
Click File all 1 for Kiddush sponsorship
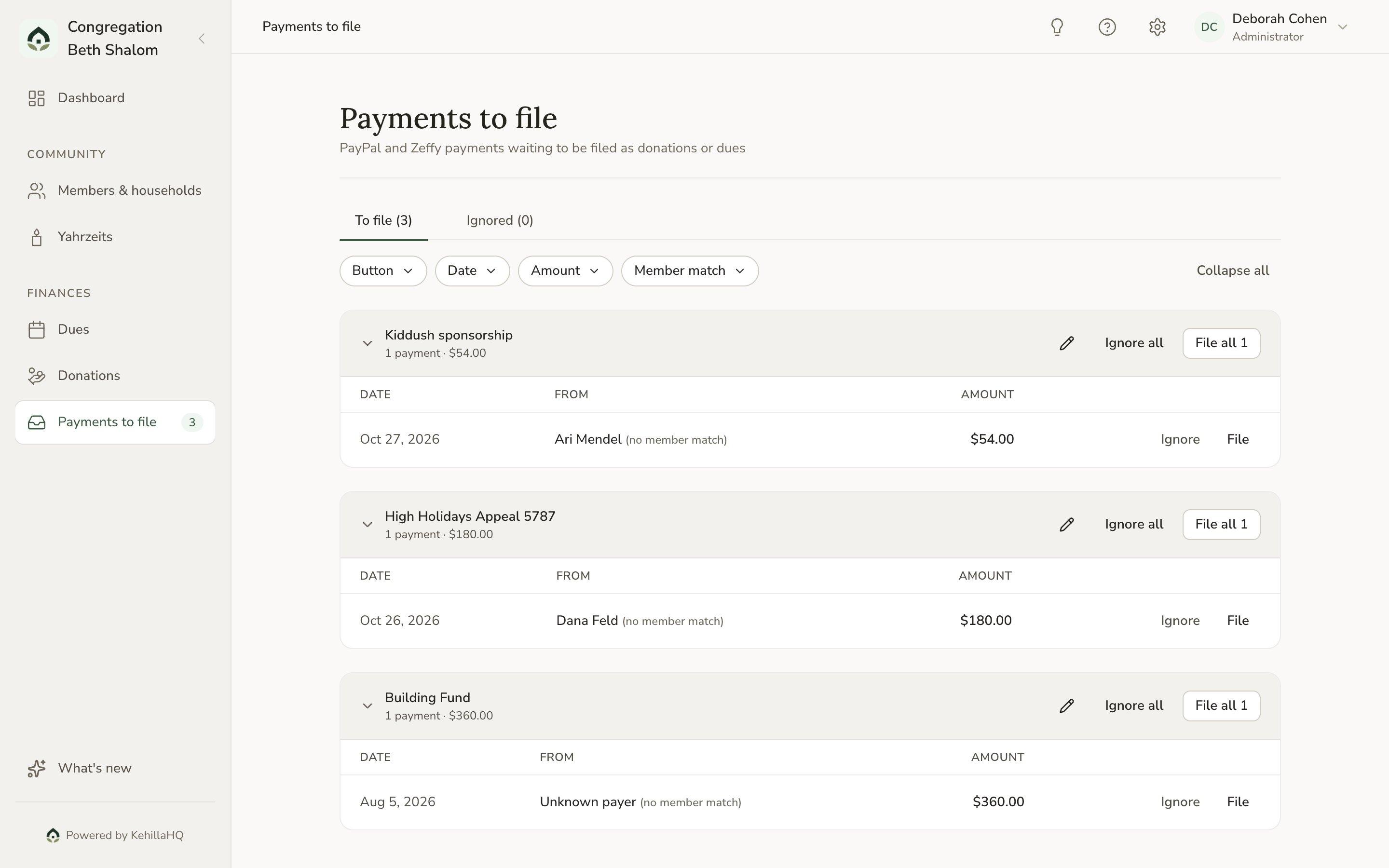1221,343
